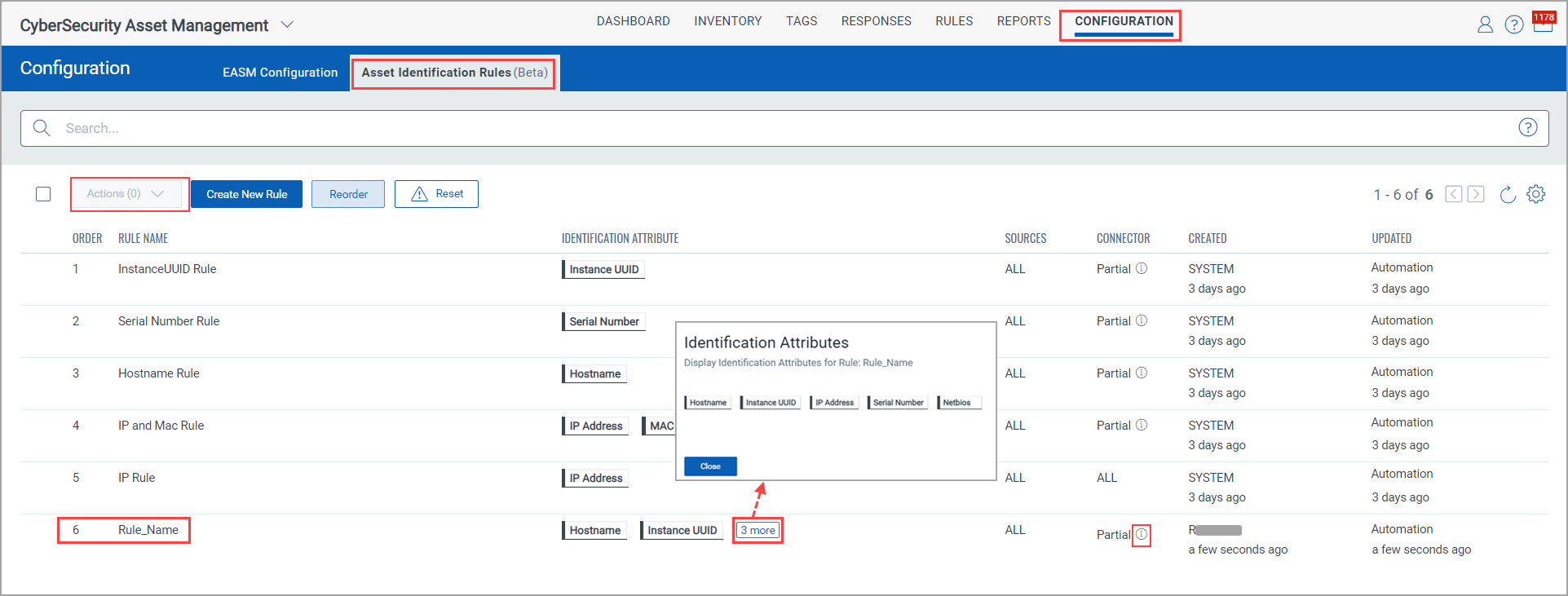The height and width of the screenshot is (596, 1568).
Task: Click Rule_Name in row 6
Action: tap(148, 530)
